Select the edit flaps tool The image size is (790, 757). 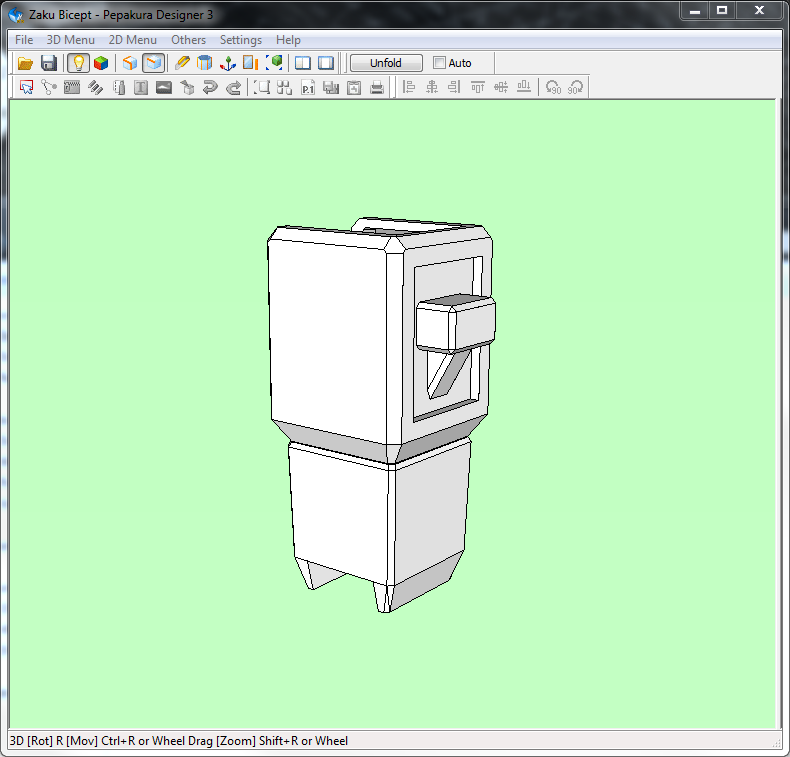72,87
